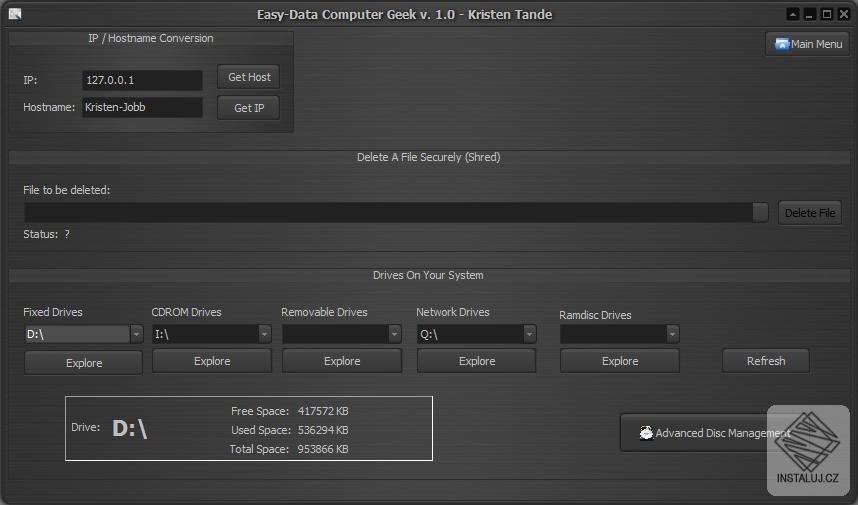
Task: Click the Get Host button
Action: [x=248, y=77]
